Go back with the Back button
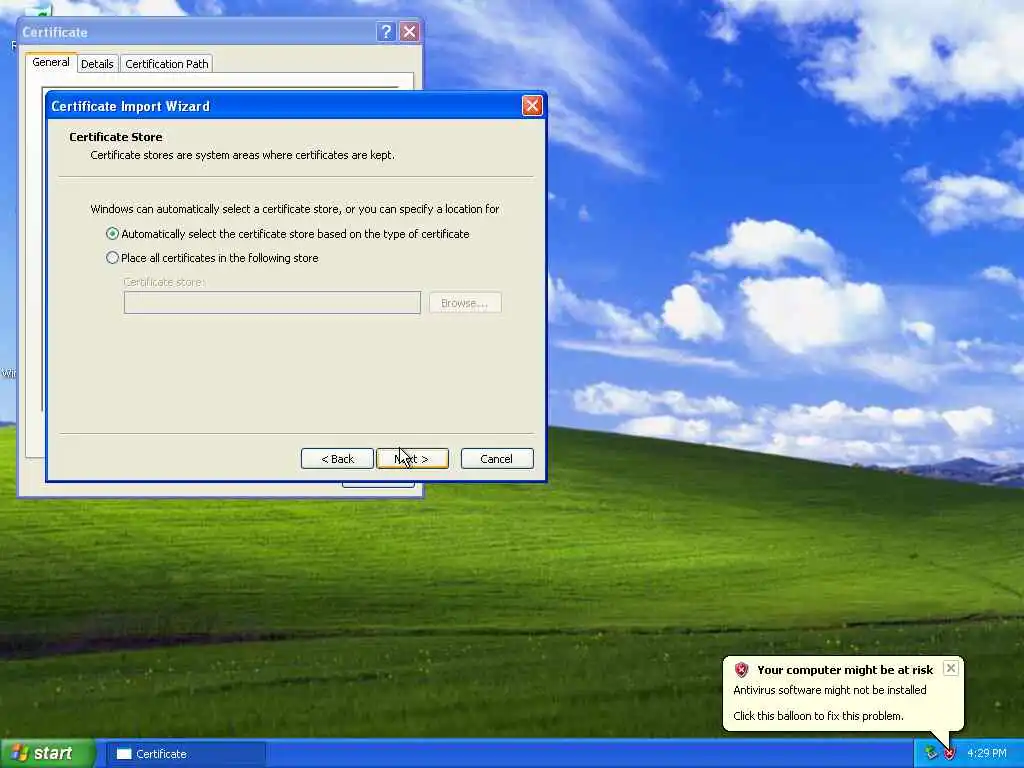Screen dimensions: 1024x768 coord(337,458)
